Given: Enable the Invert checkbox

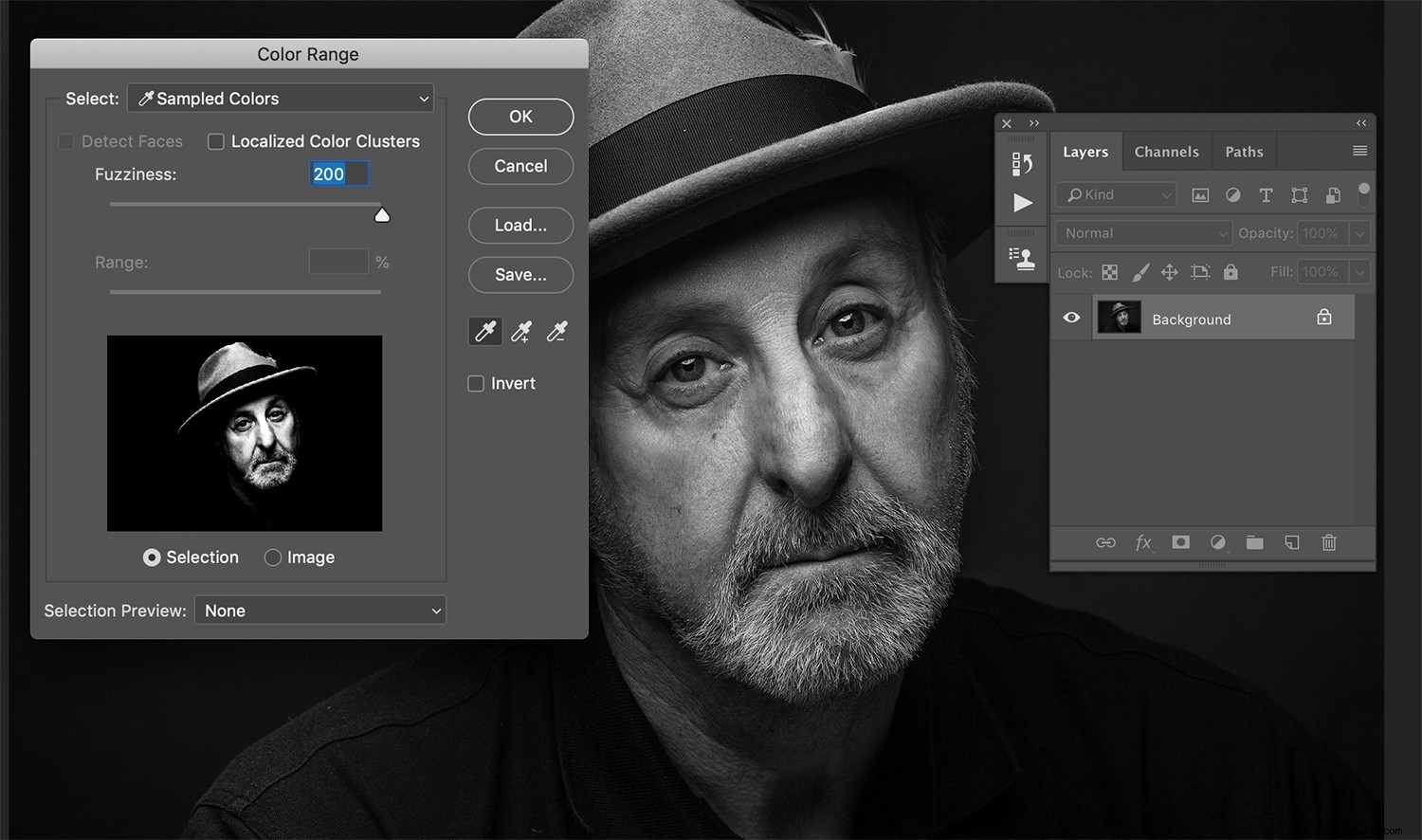Looking at the screenshot, I should click(x=475, y=383).
